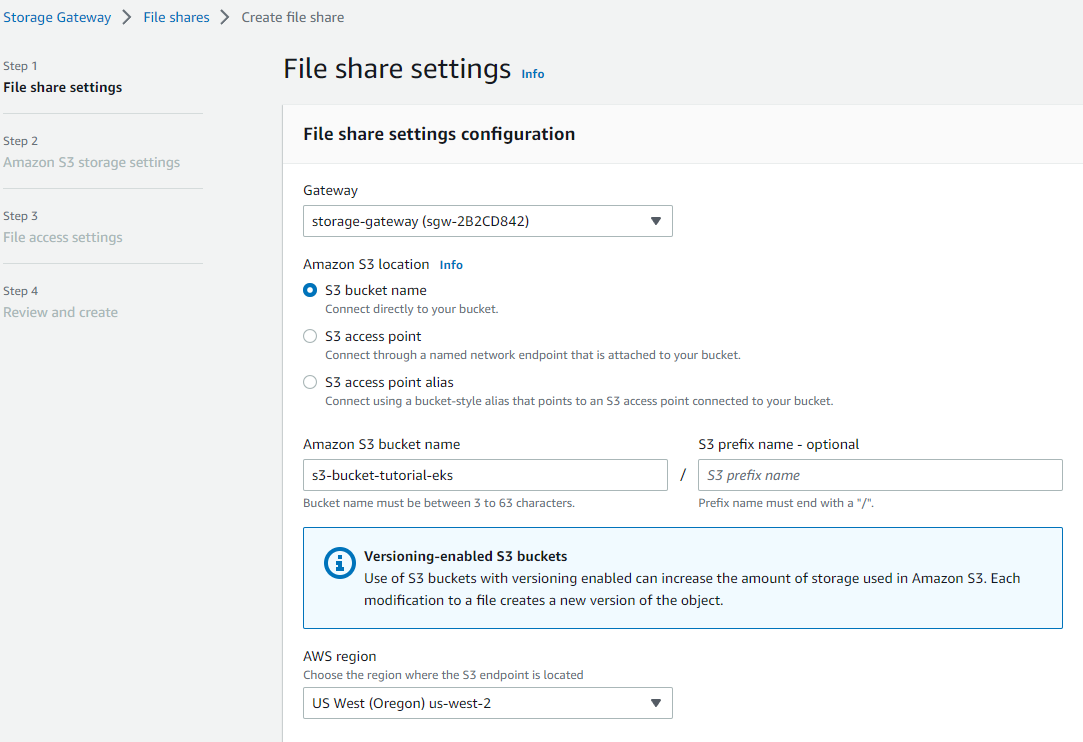The image size is (1083, 742).
Task: Jump to Step 3 File access settings
Action: tap(63, 237)
